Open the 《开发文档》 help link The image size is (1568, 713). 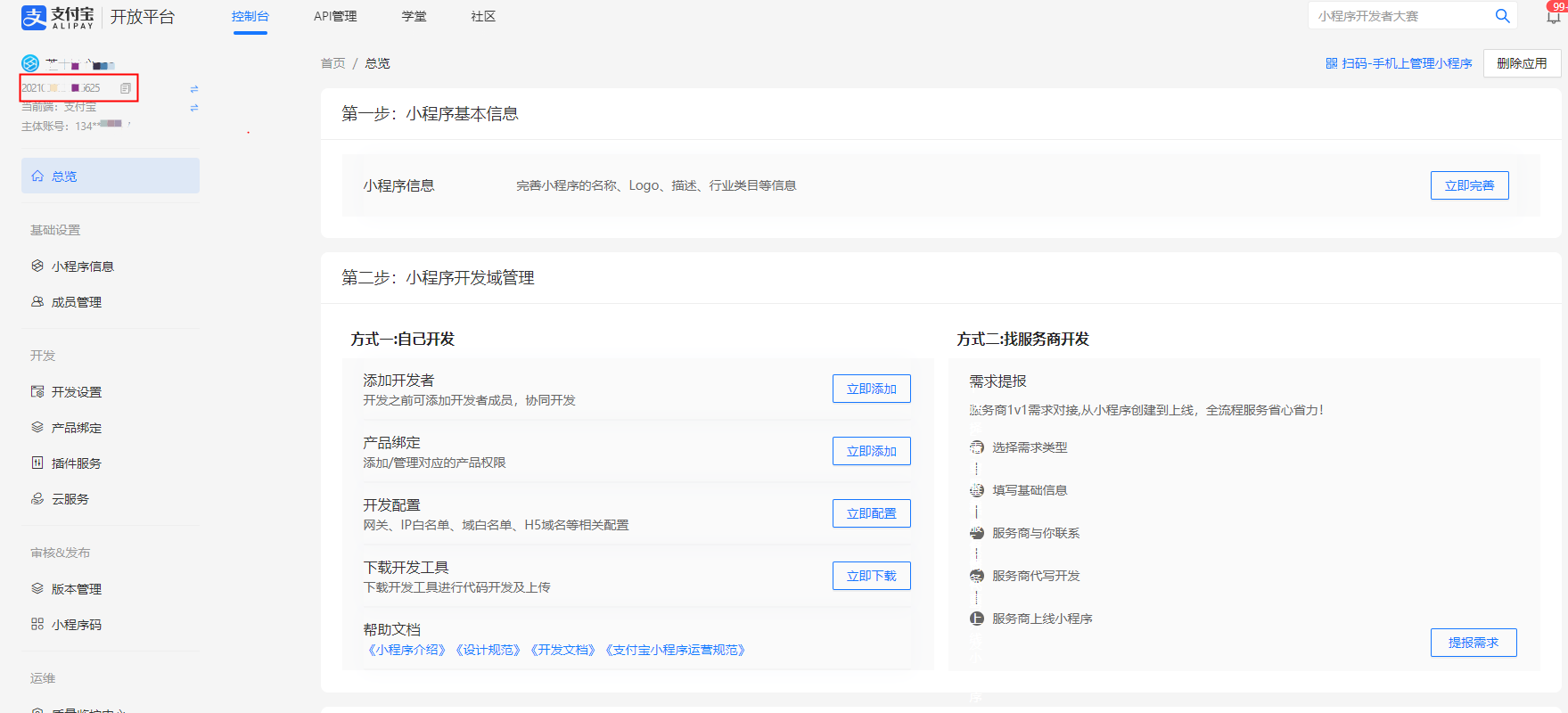562,650
